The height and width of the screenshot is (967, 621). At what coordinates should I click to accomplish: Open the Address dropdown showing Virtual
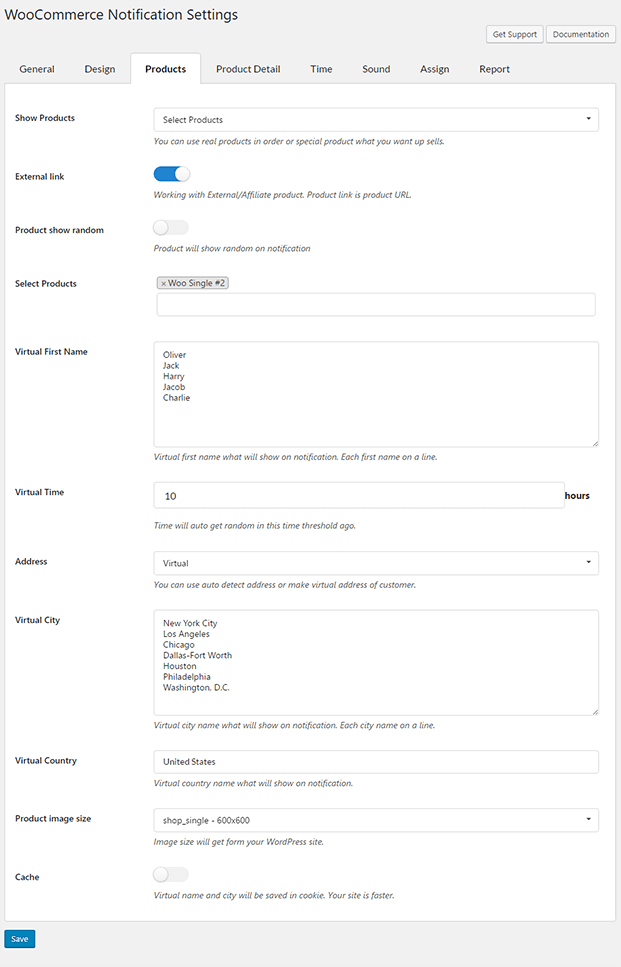[x=375, y=562]
